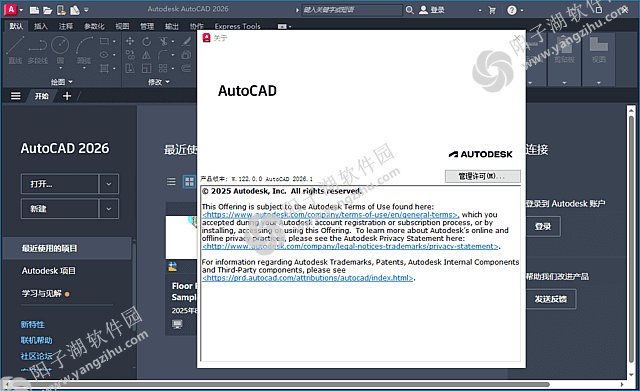Viewport: 640px width, 391px height.
Task: Open the autocad attributions index.html link
Action: pos(309,278)
